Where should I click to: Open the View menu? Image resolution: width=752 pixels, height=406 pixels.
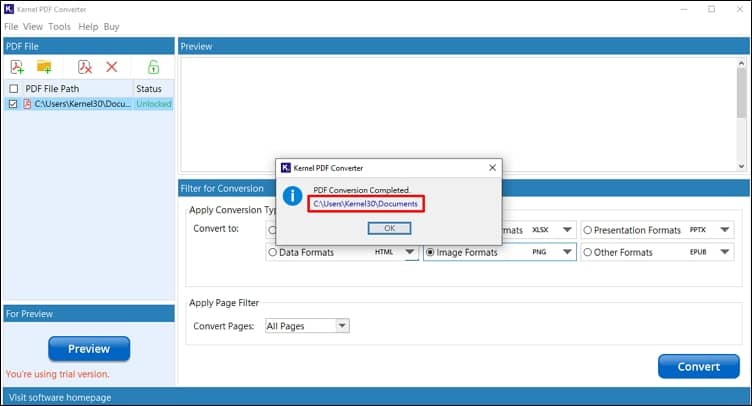[x=33, y=27]
